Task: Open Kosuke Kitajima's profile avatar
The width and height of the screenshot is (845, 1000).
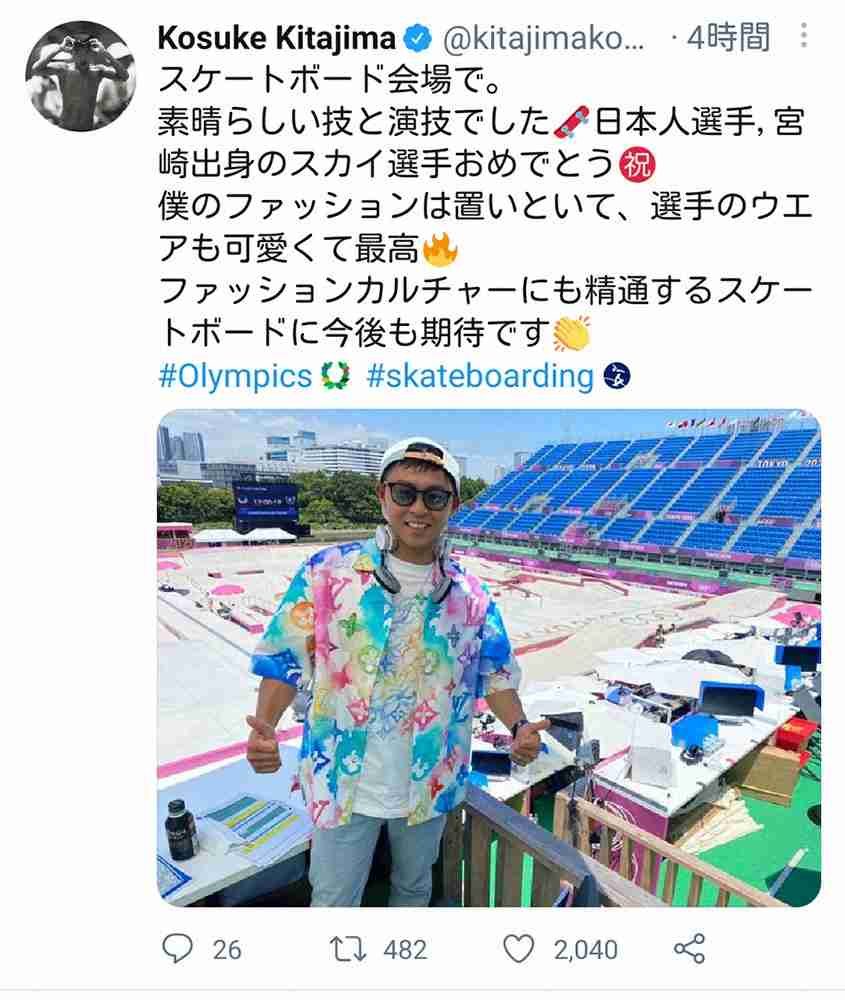Action: click(x=80, y=76)
